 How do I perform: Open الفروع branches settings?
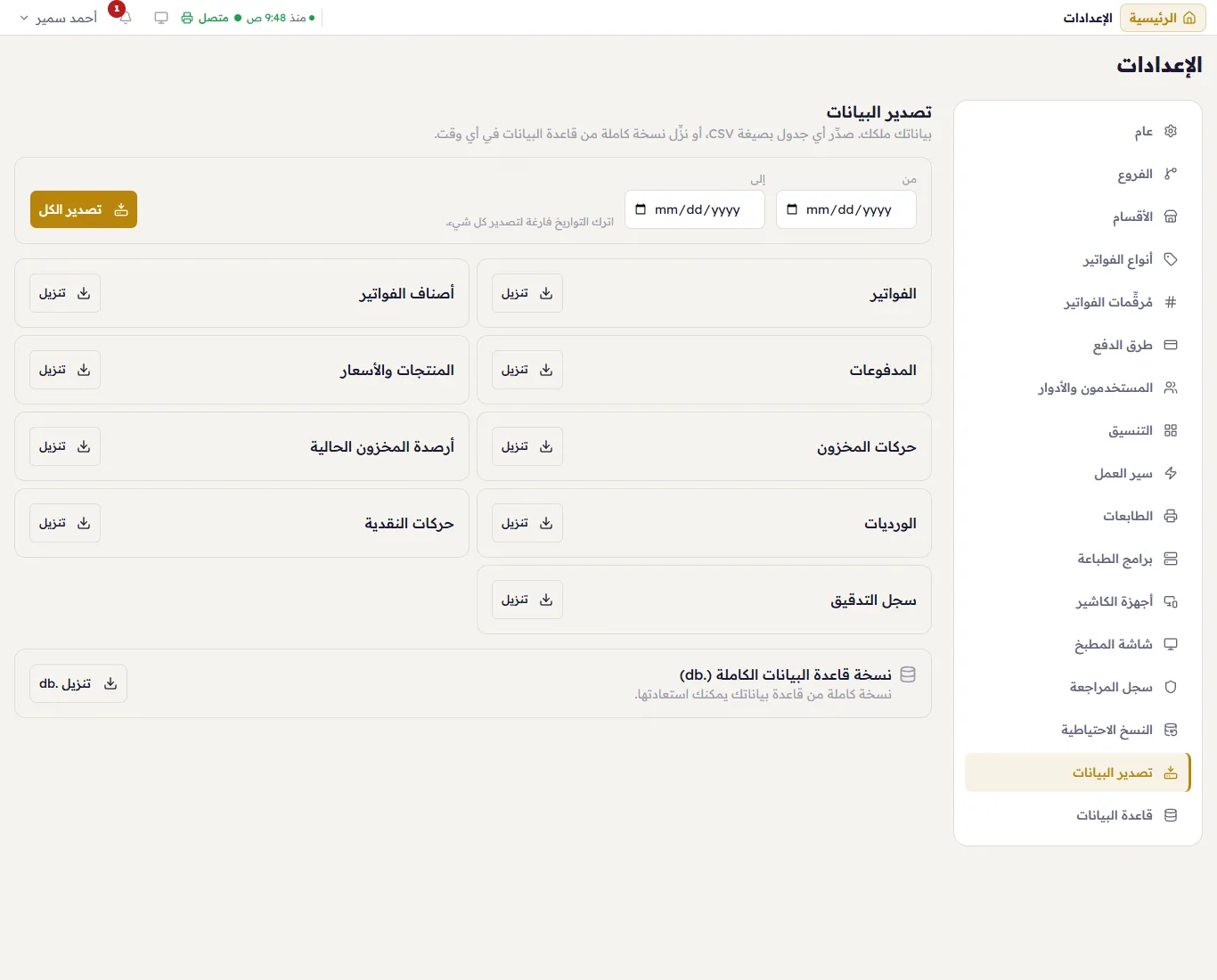1077,174
